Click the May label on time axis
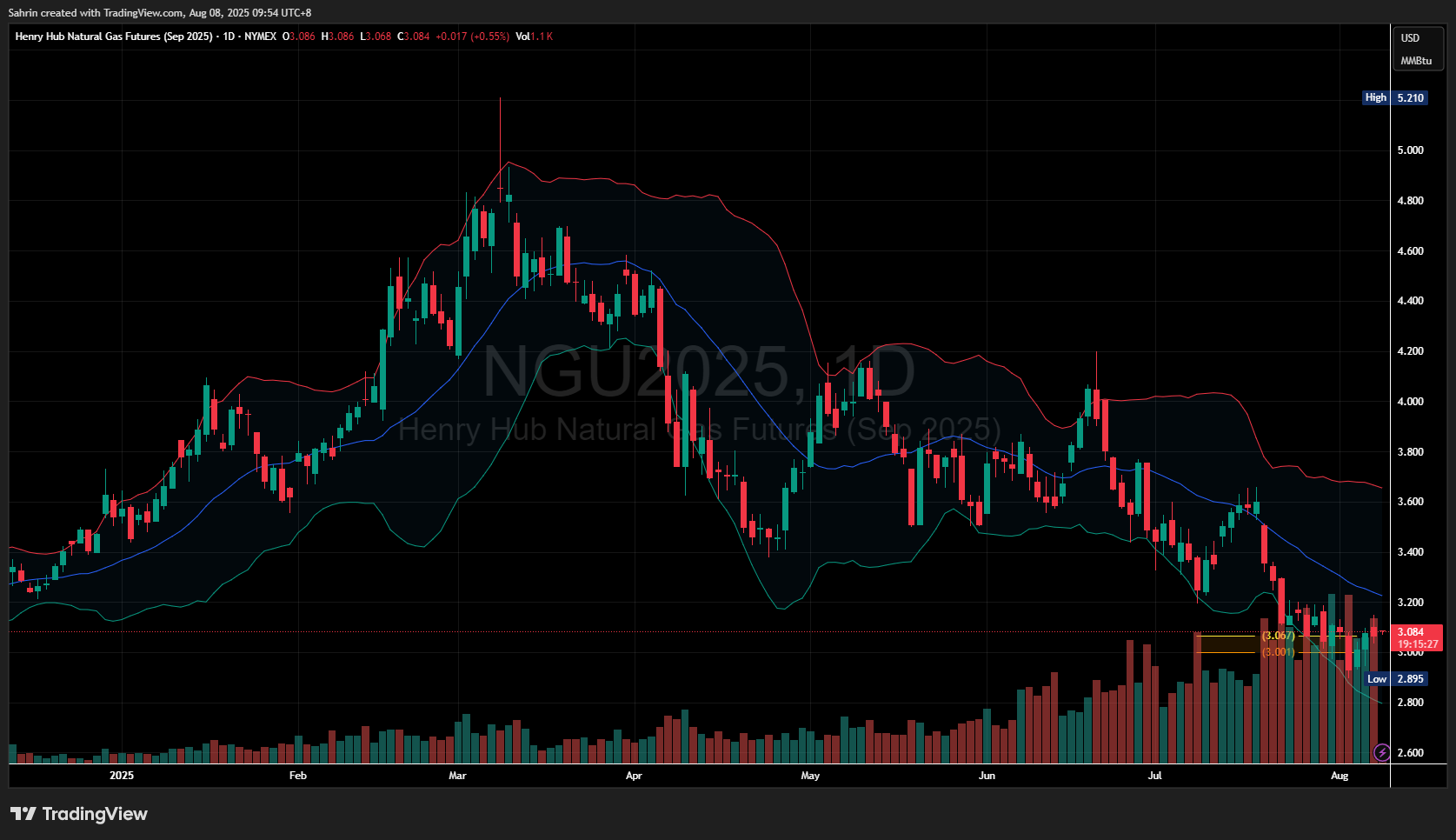This screenshot has width=1456, height=840. click(810, 776)
